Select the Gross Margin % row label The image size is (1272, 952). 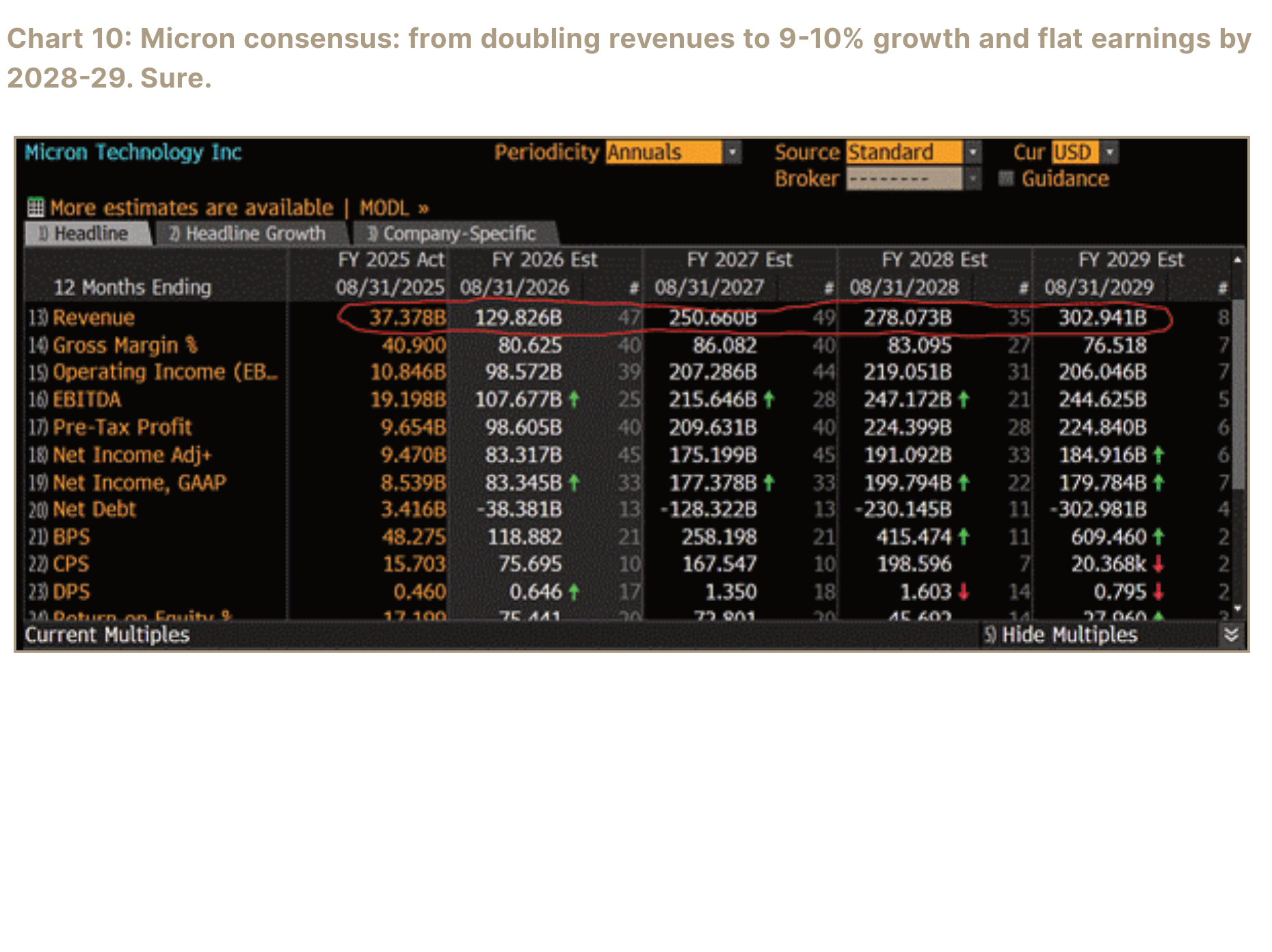(x=125, y=345)
